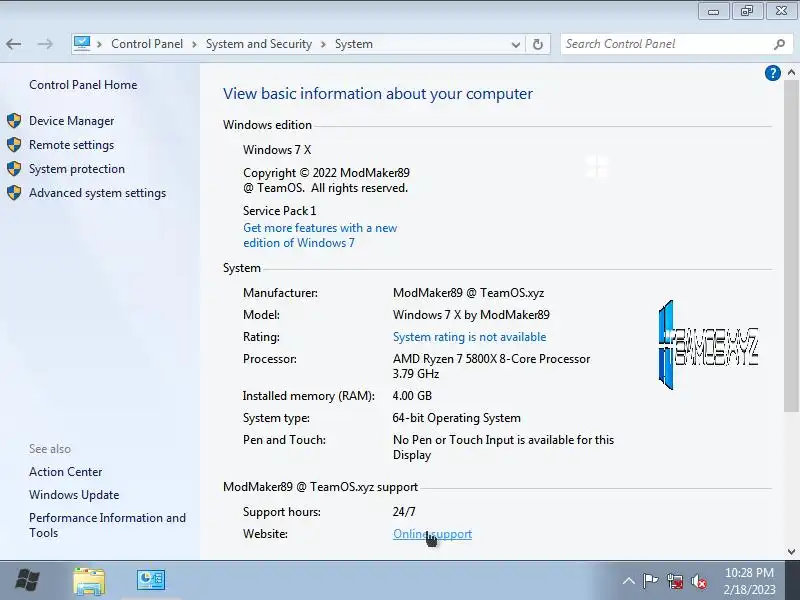Expand the arrow before Control Panel breadcrumb
The image size is (800, 600).
(99, 44)
